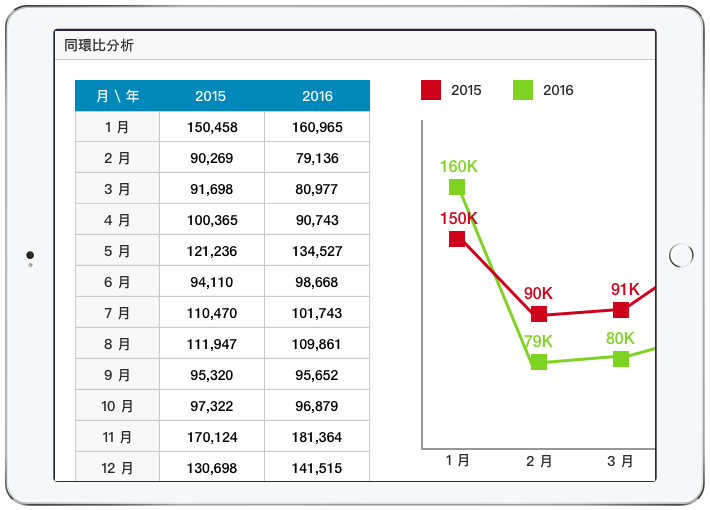Click the 134,527 cell for May 2016

(x=317, y=251)
